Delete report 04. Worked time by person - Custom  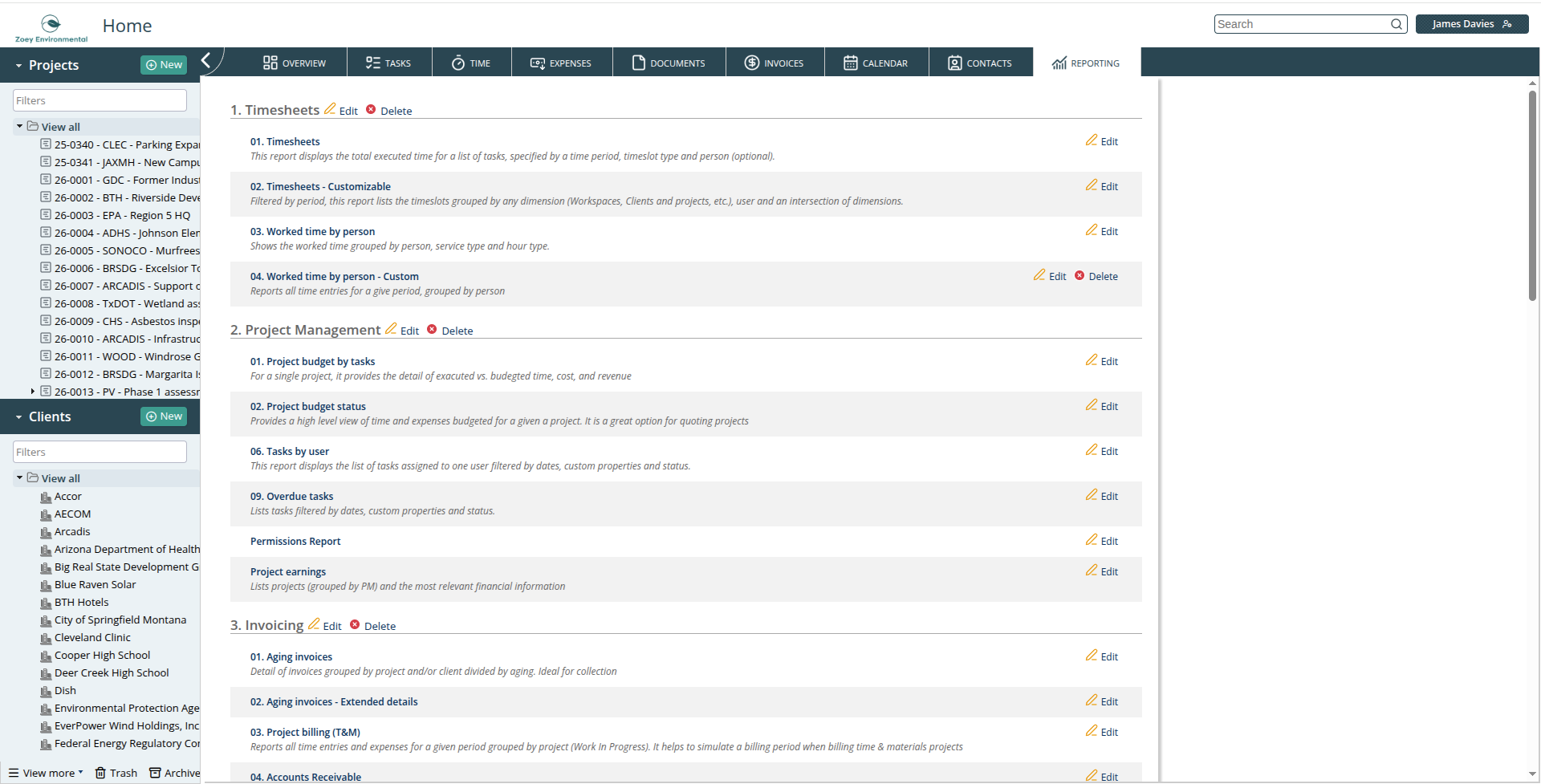(1096, 275)
